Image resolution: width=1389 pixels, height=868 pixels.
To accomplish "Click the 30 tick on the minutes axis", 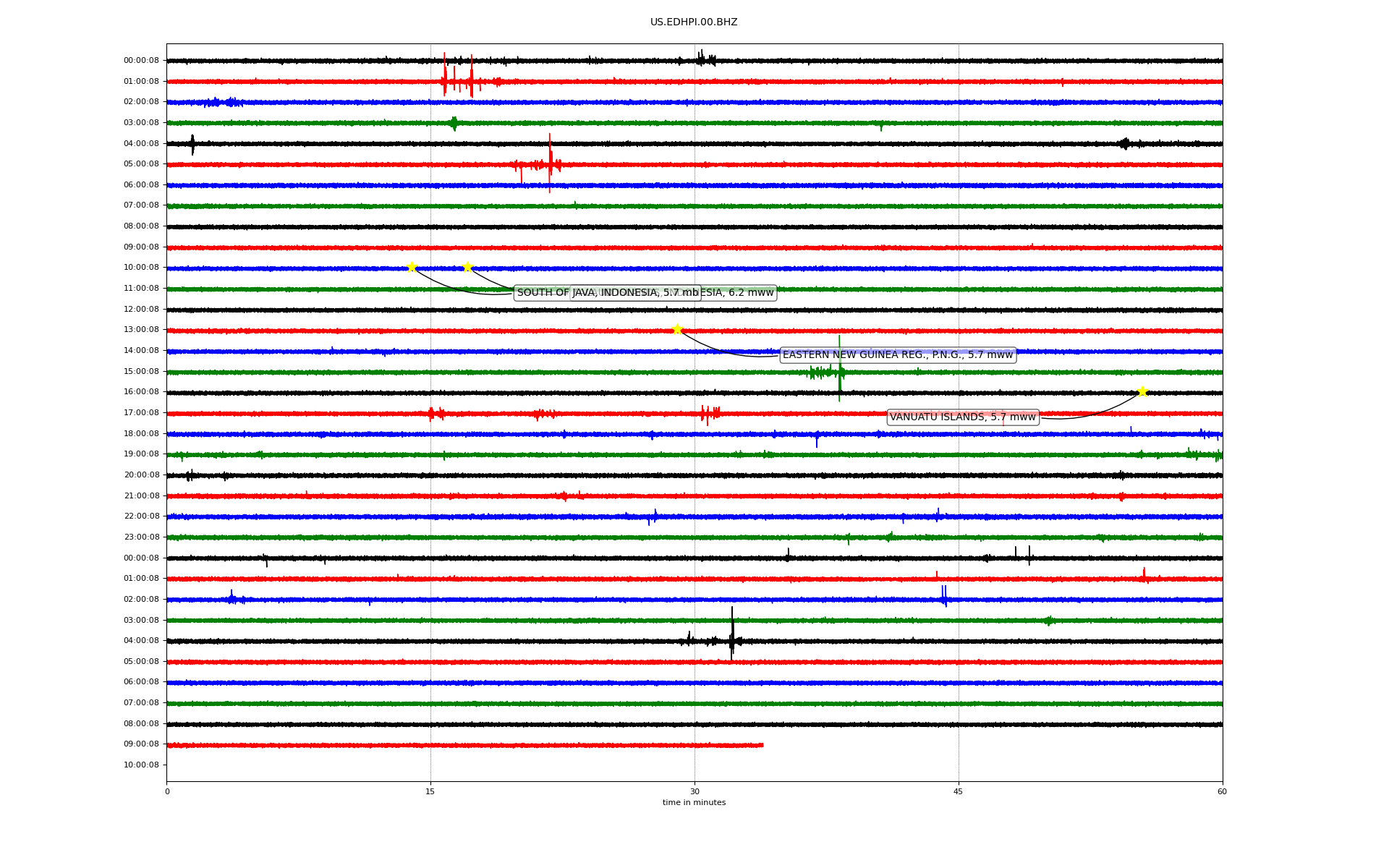I will (694, 791).
